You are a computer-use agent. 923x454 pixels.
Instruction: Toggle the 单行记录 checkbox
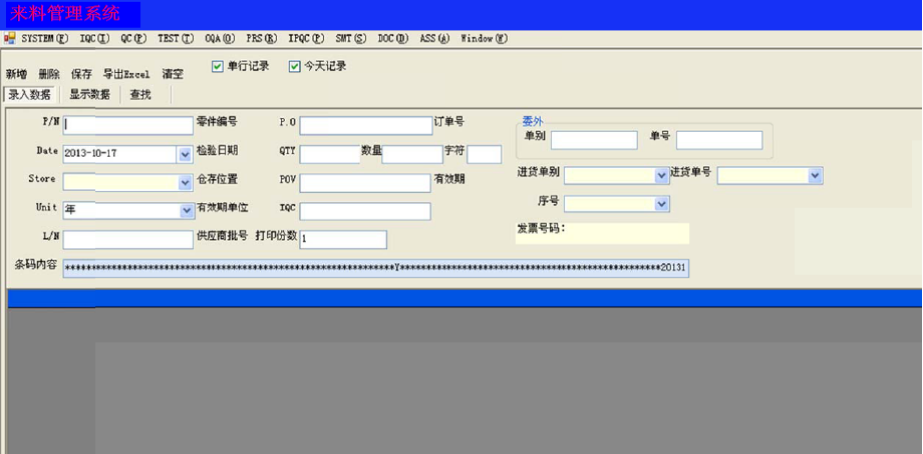click(218, 67)
